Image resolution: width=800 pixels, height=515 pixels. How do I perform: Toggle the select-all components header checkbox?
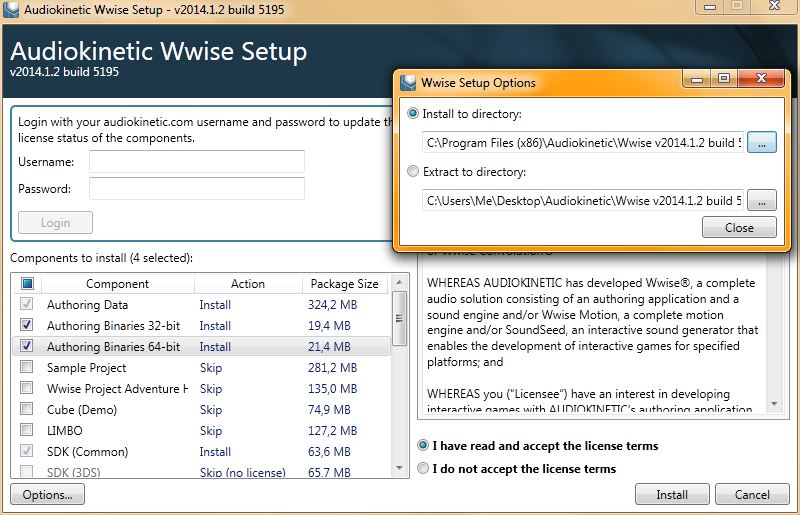27,283
